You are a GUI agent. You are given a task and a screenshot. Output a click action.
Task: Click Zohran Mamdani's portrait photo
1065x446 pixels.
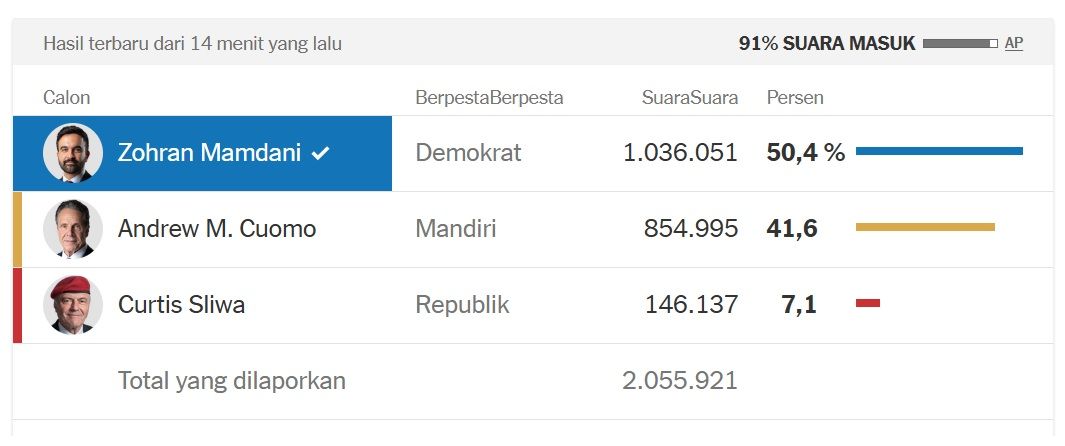click(x=73, y=153)
